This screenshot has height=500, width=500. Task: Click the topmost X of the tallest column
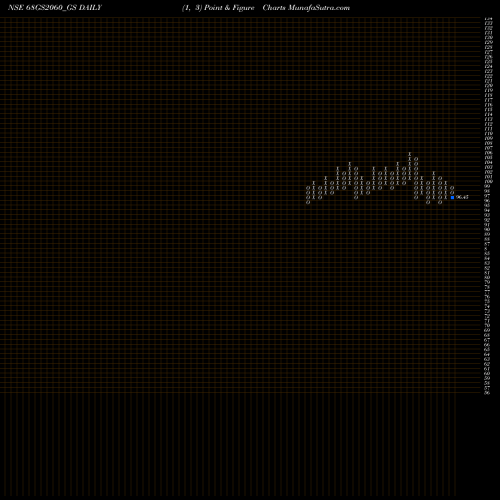[x=410, y=154]
